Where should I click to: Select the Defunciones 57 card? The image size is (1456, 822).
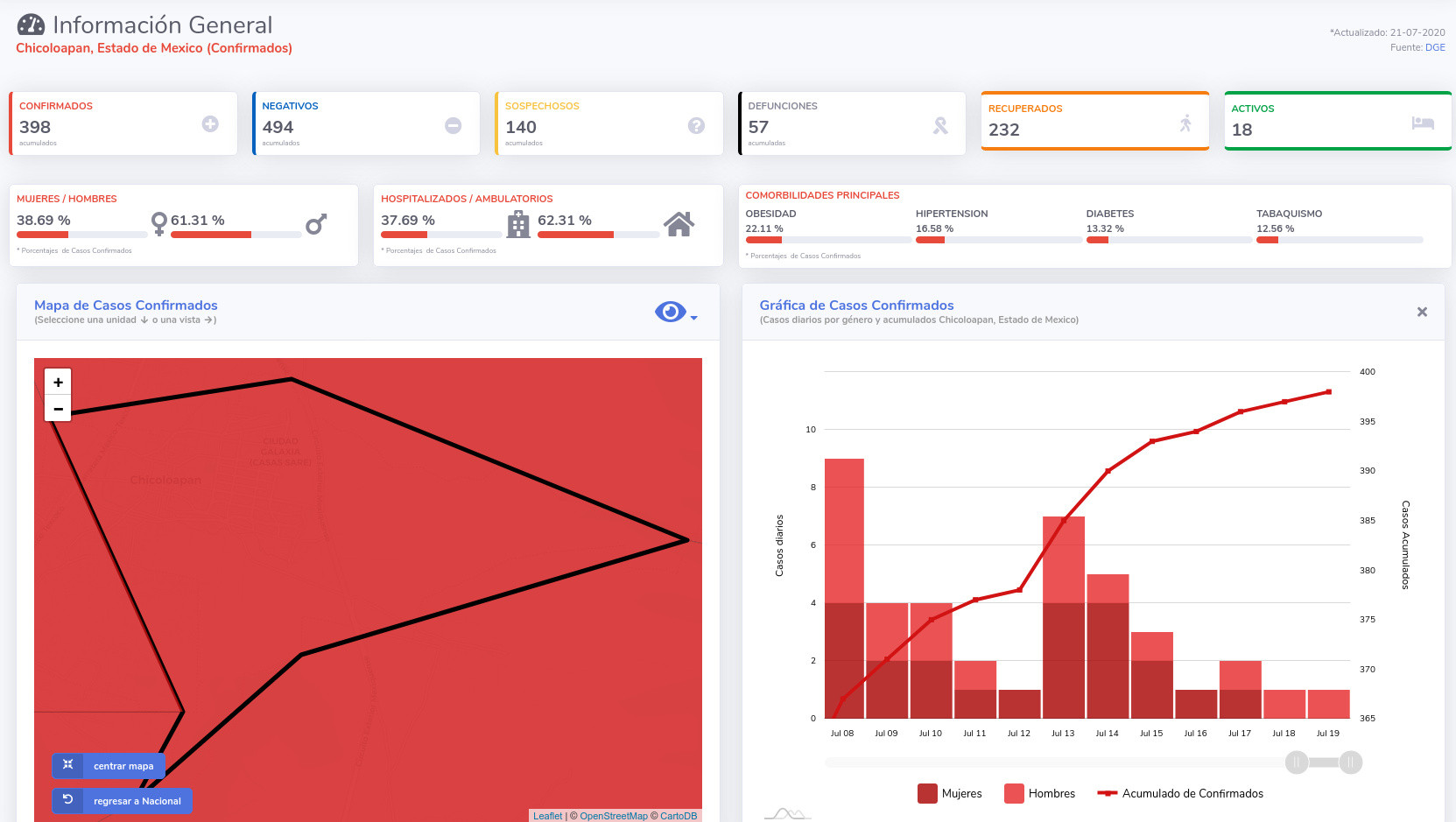[x=852, y=123]
